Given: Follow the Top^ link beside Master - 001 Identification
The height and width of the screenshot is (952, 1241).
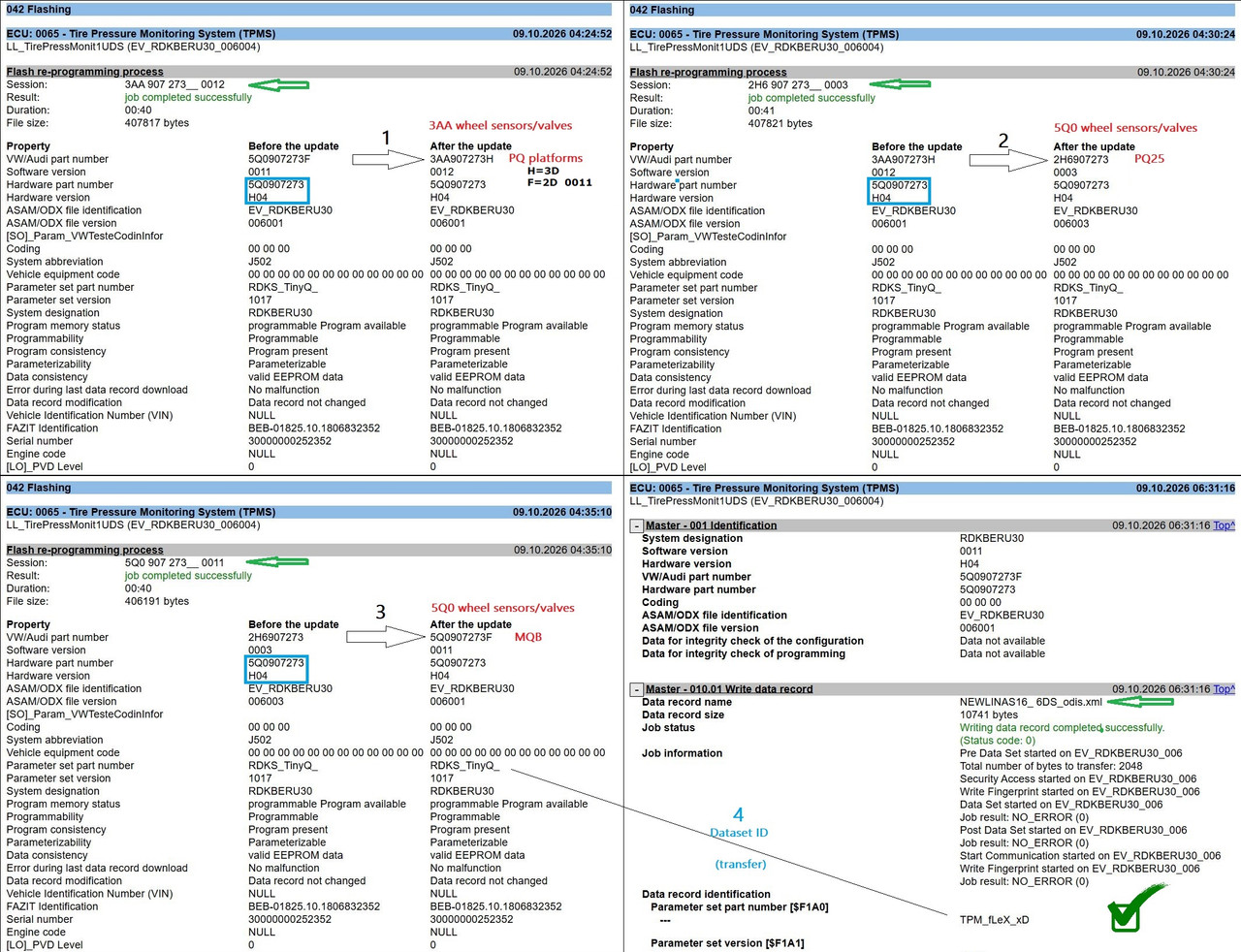Looking at the screenshot, I should pos(1224,526).
